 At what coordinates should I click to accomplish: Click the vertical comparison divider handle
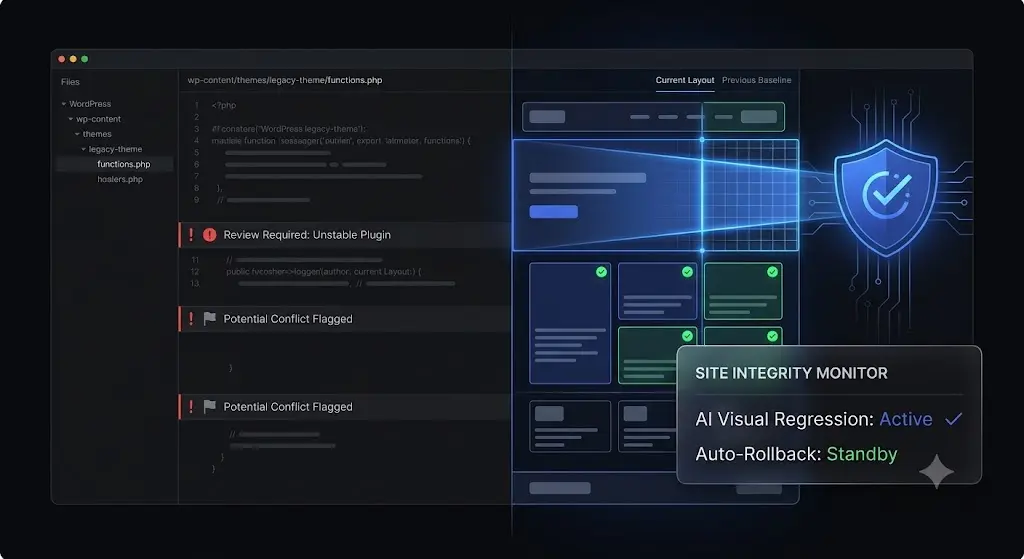(702, 195)
